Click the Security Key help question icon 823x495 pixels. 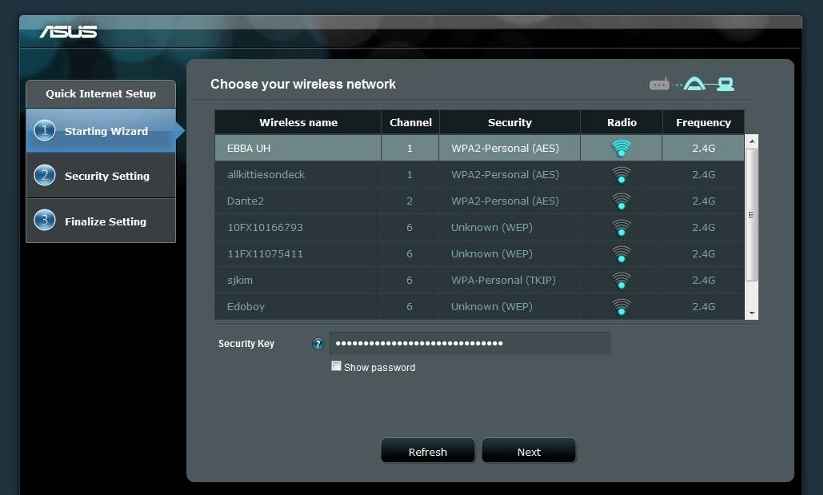coord(318,344)
